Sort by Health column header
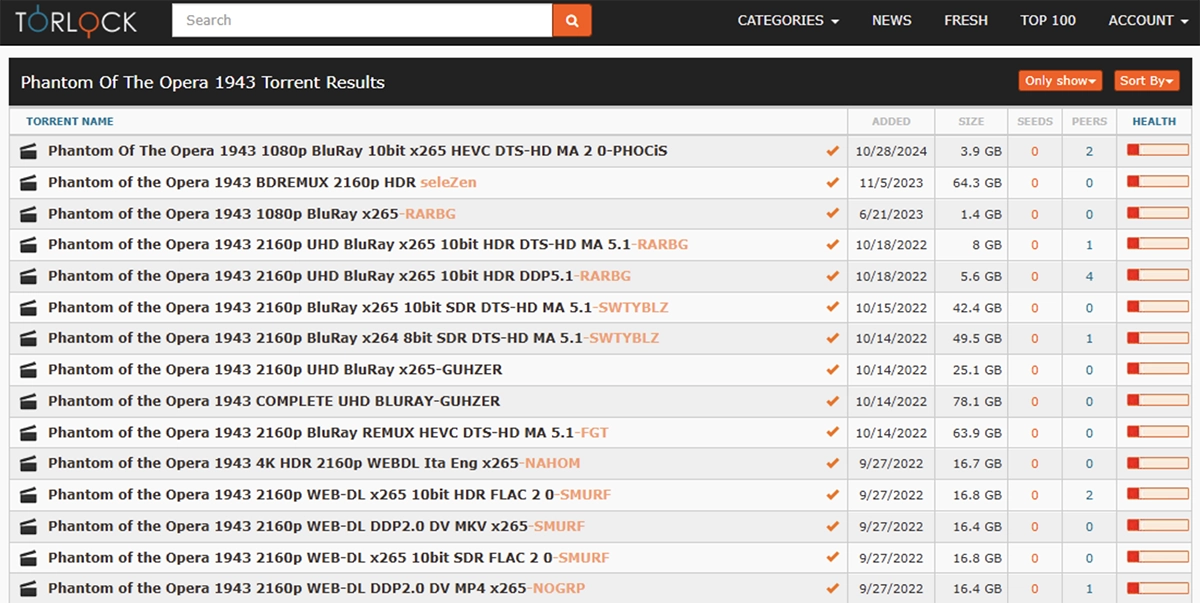This screenshot has height=603, width=1200. (x=1154, y=121)
